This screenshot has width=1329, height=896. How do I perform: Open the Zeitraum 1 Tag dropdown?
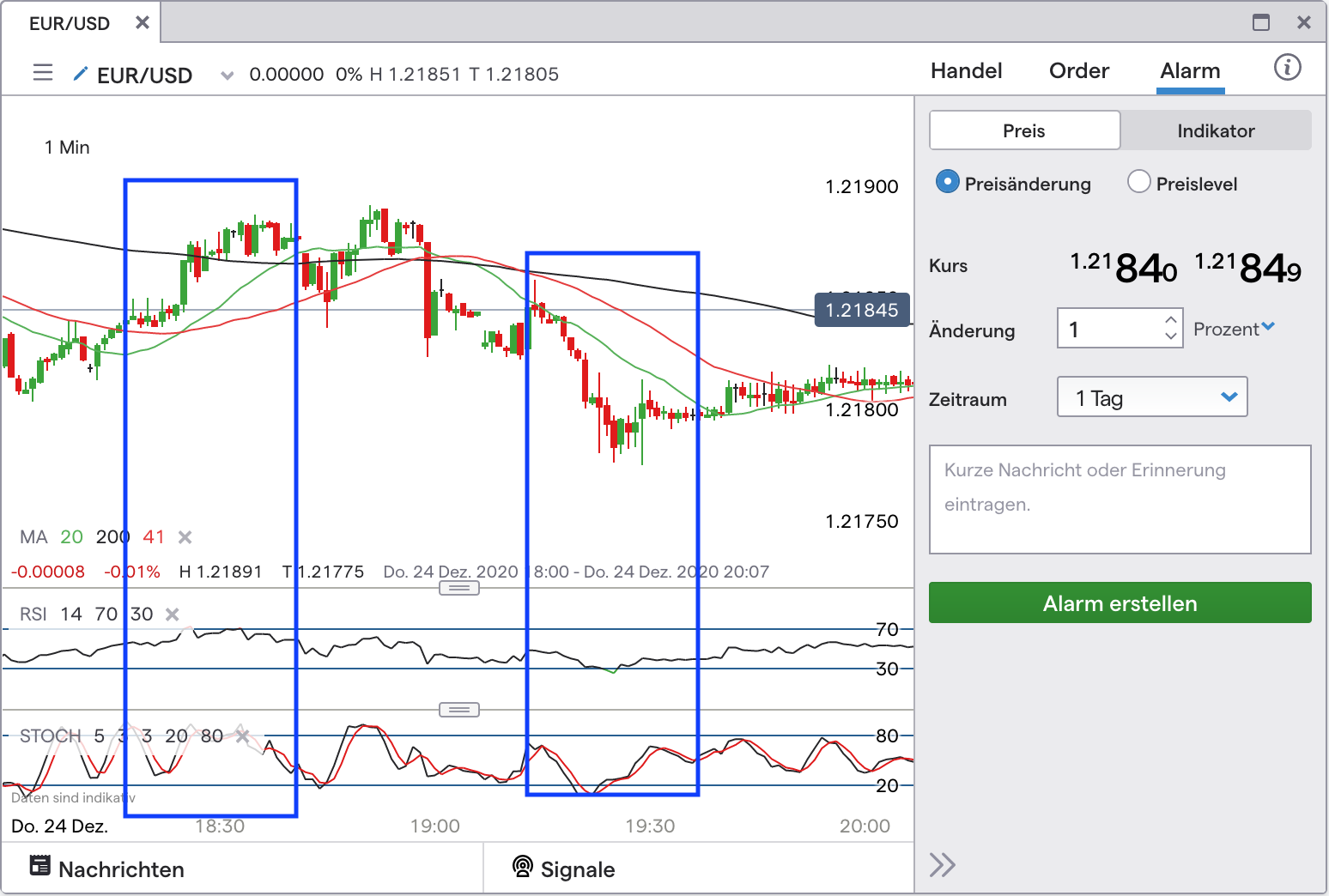pyautogui.click(x=1151, y=397)
